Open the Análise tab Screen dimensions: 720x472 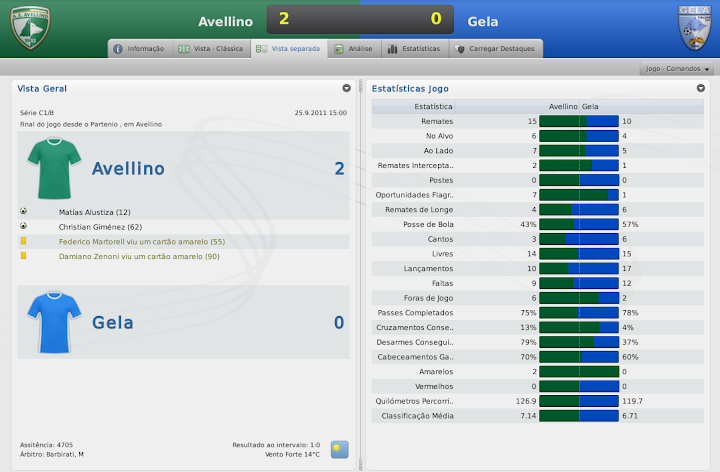point(354,48)
